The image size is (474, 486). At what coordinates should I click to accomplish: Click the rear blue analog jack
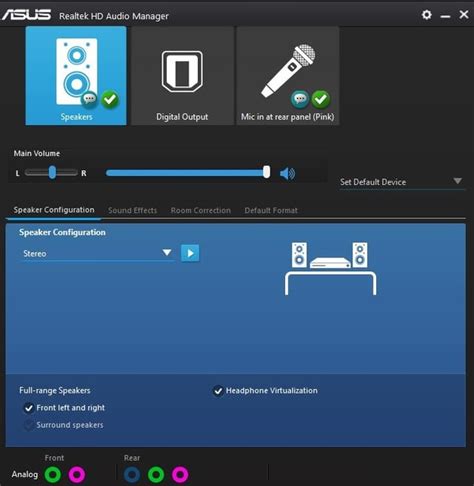pyautogui.click(x=132, y=474)
